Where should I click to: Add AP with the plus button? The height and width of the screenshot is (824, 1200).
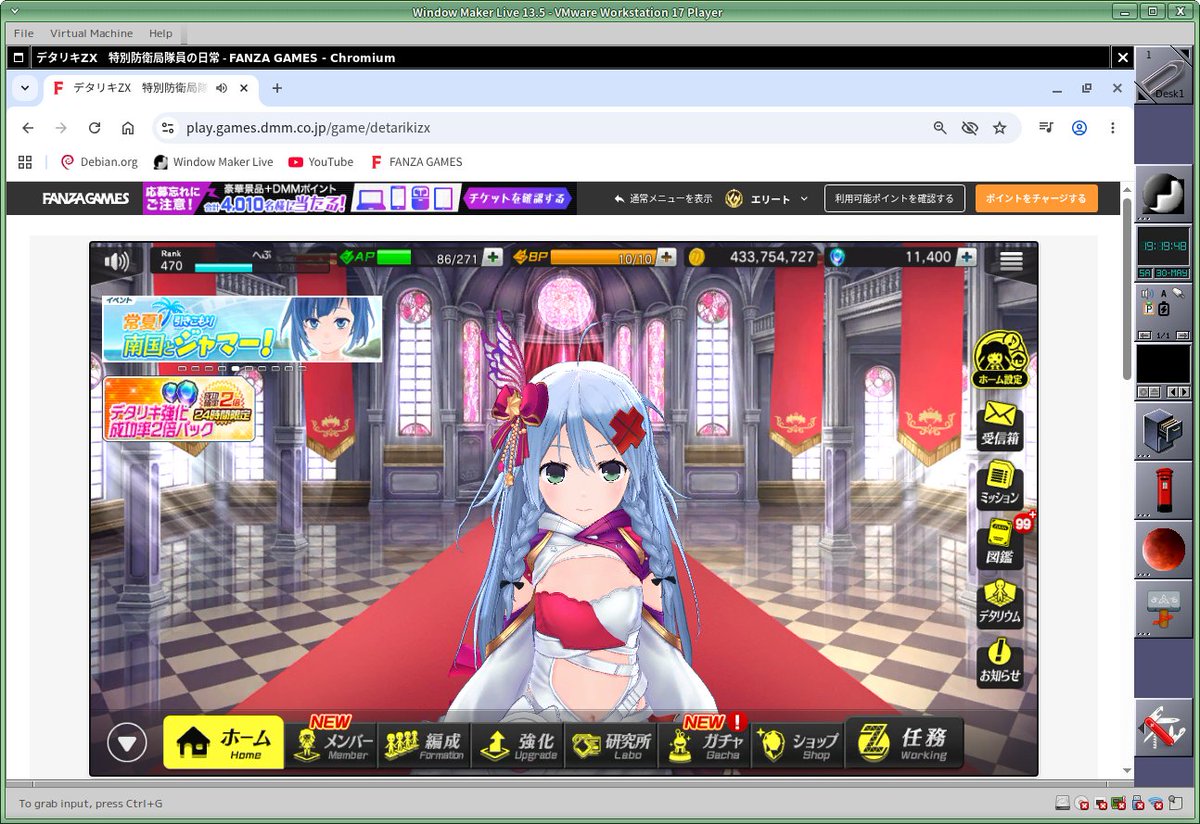pyautogui.click(x=492, y=258)
